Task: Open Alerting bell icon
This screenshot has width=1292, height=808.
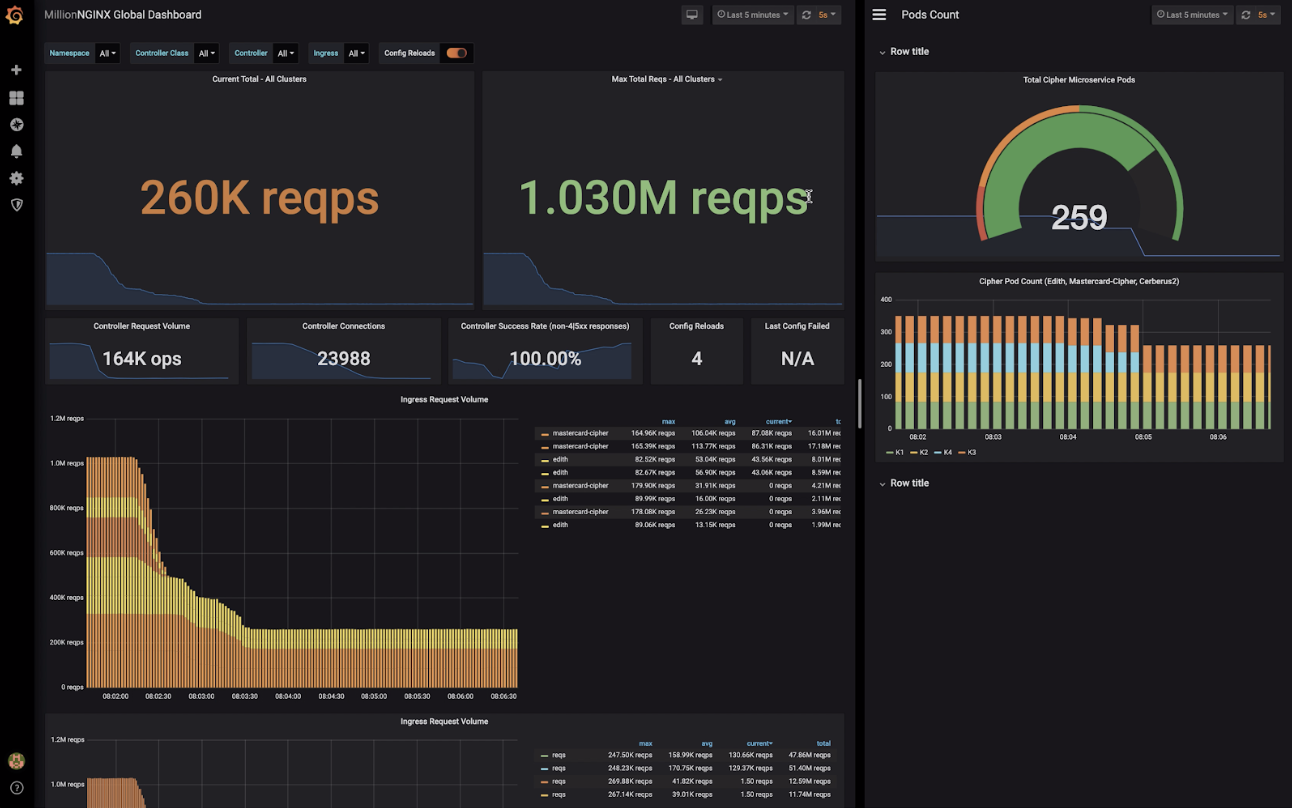Action: [x=16, y=151]
